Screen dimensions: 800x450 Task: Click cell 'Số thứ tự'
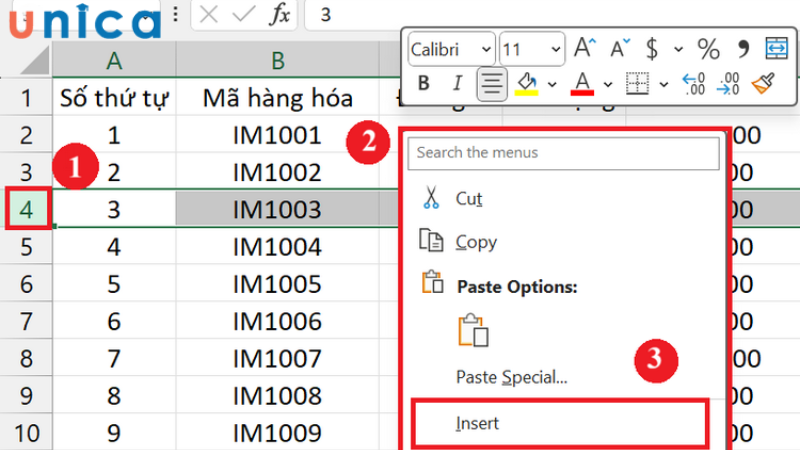(114, 97)
